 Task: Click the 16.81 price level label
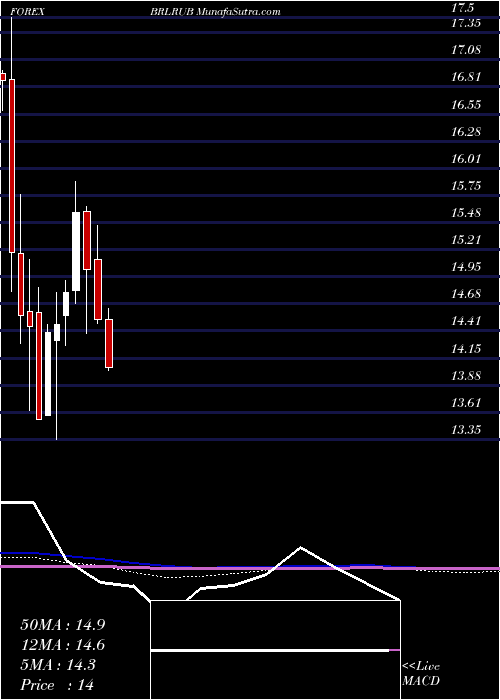click(466, 77)
